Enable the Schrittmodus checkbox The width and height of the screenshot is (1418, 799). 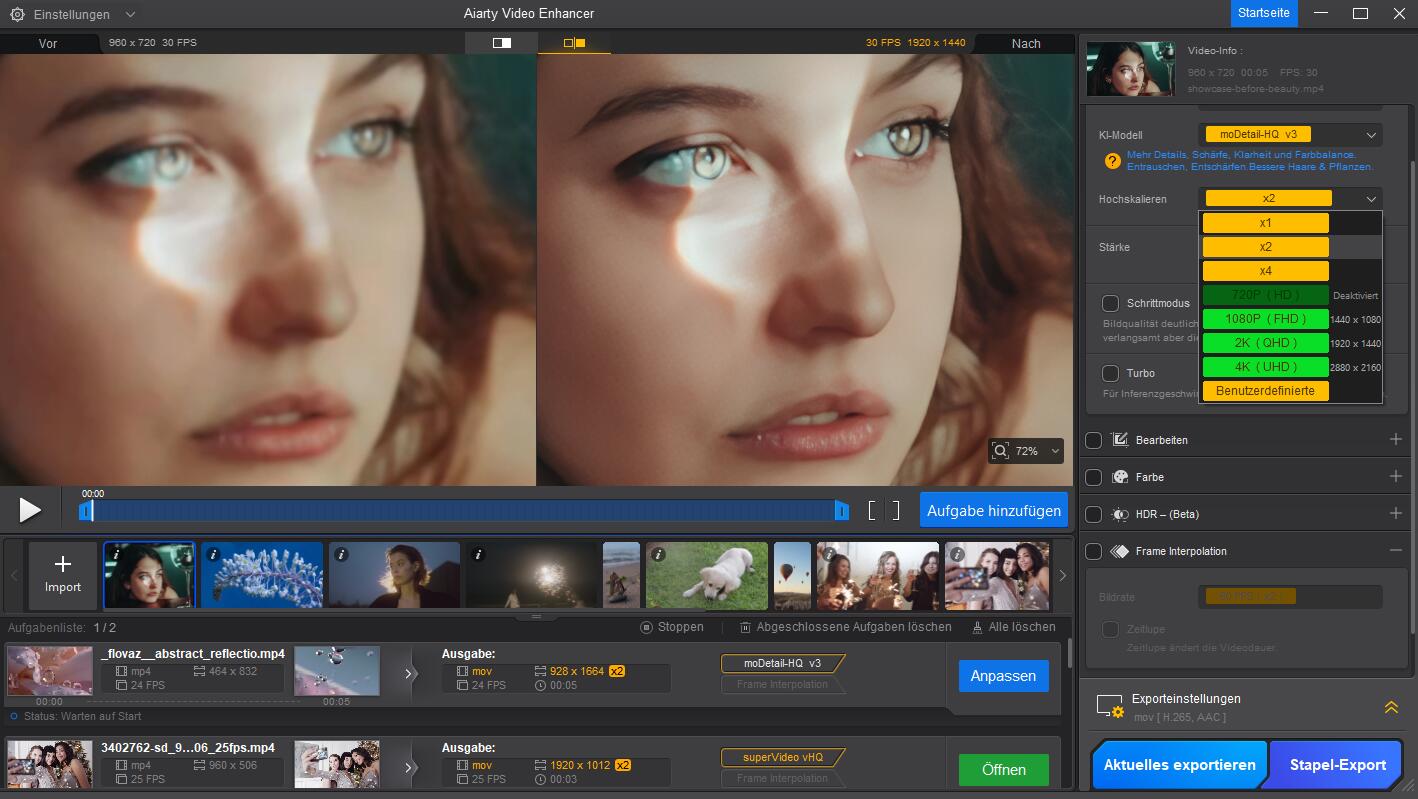tap(1110, 303)
